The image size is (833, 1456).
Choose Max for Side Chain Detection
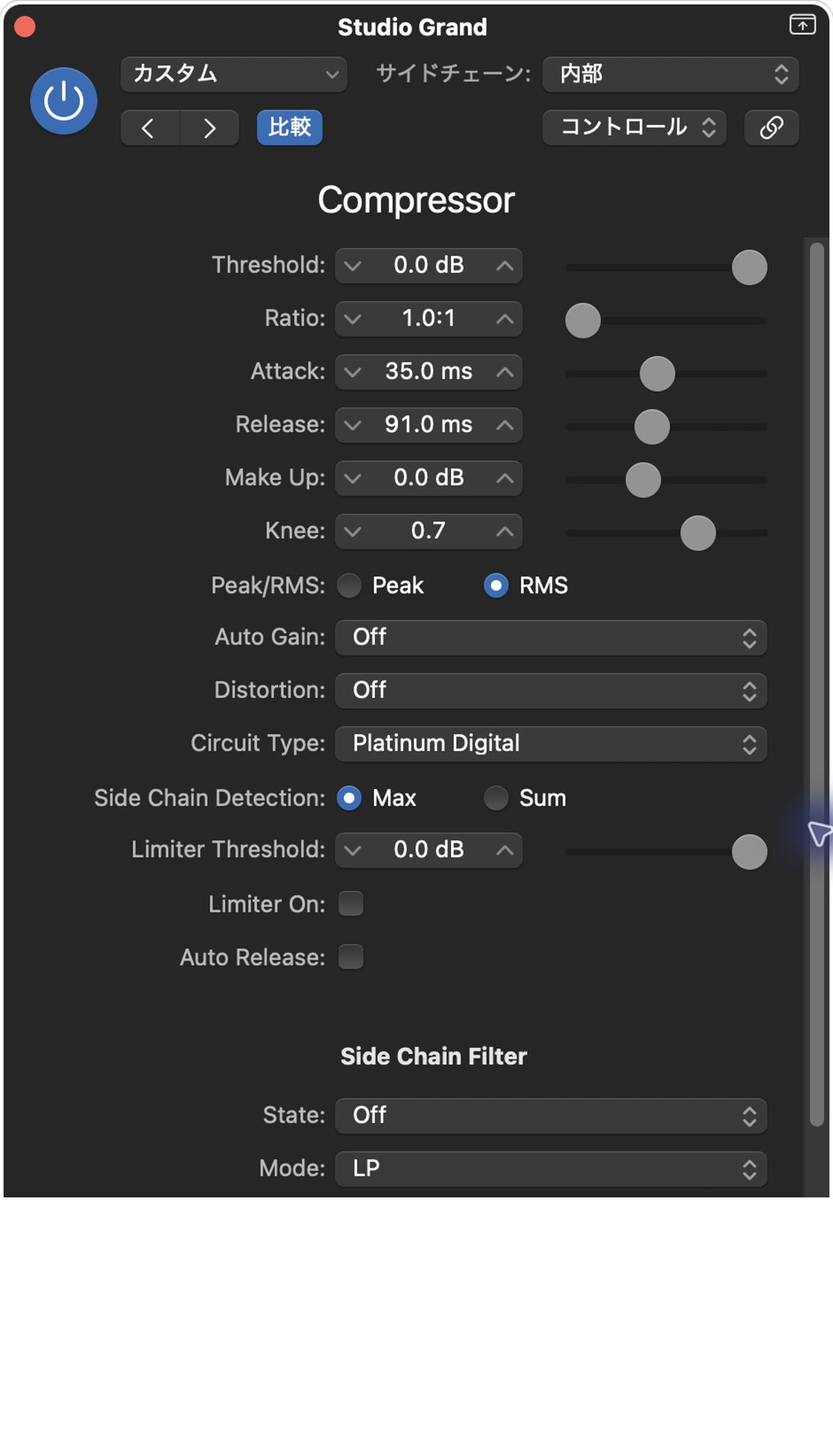pos(349,798)
